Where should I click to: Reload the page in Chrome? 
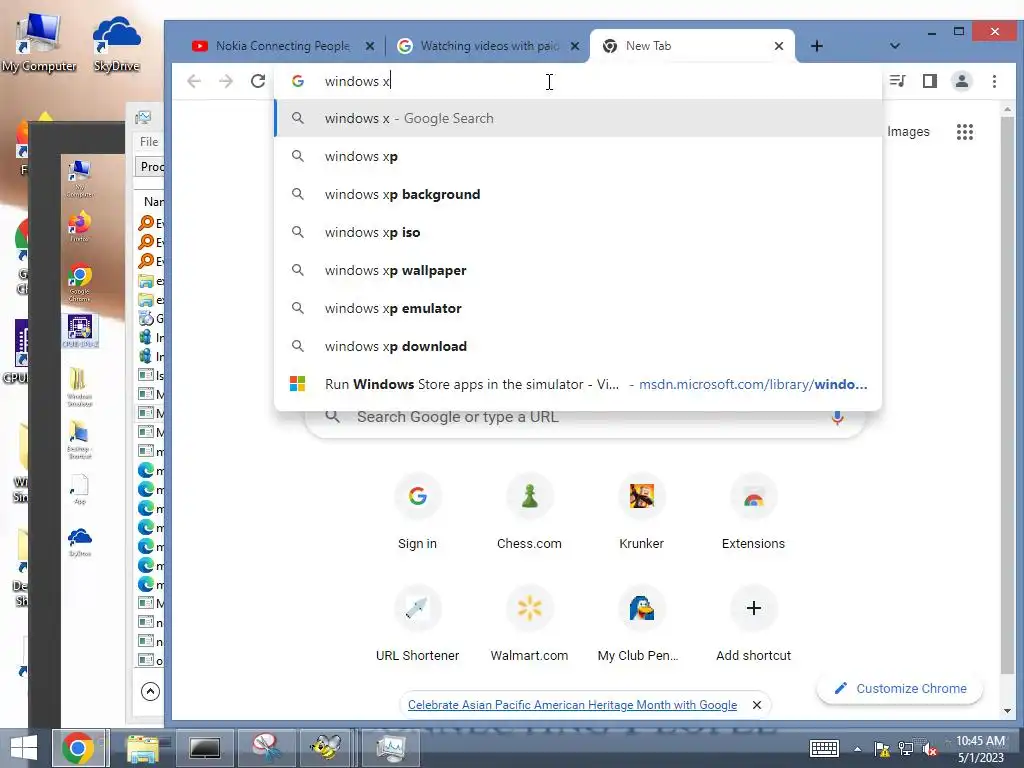258,81
